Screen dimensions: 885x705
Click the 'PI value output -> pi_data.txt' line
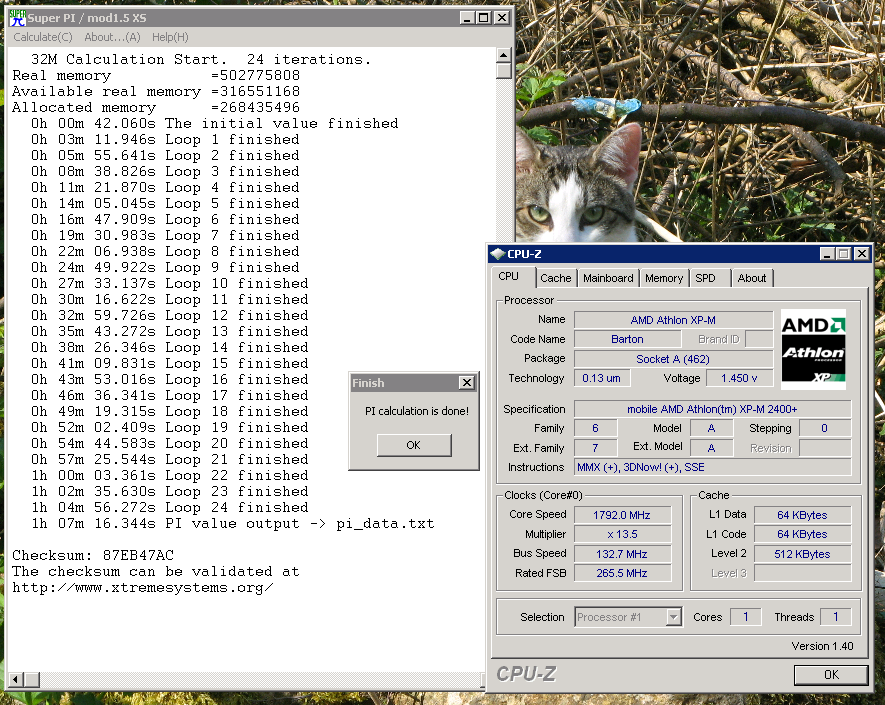[x=233, y=524]
